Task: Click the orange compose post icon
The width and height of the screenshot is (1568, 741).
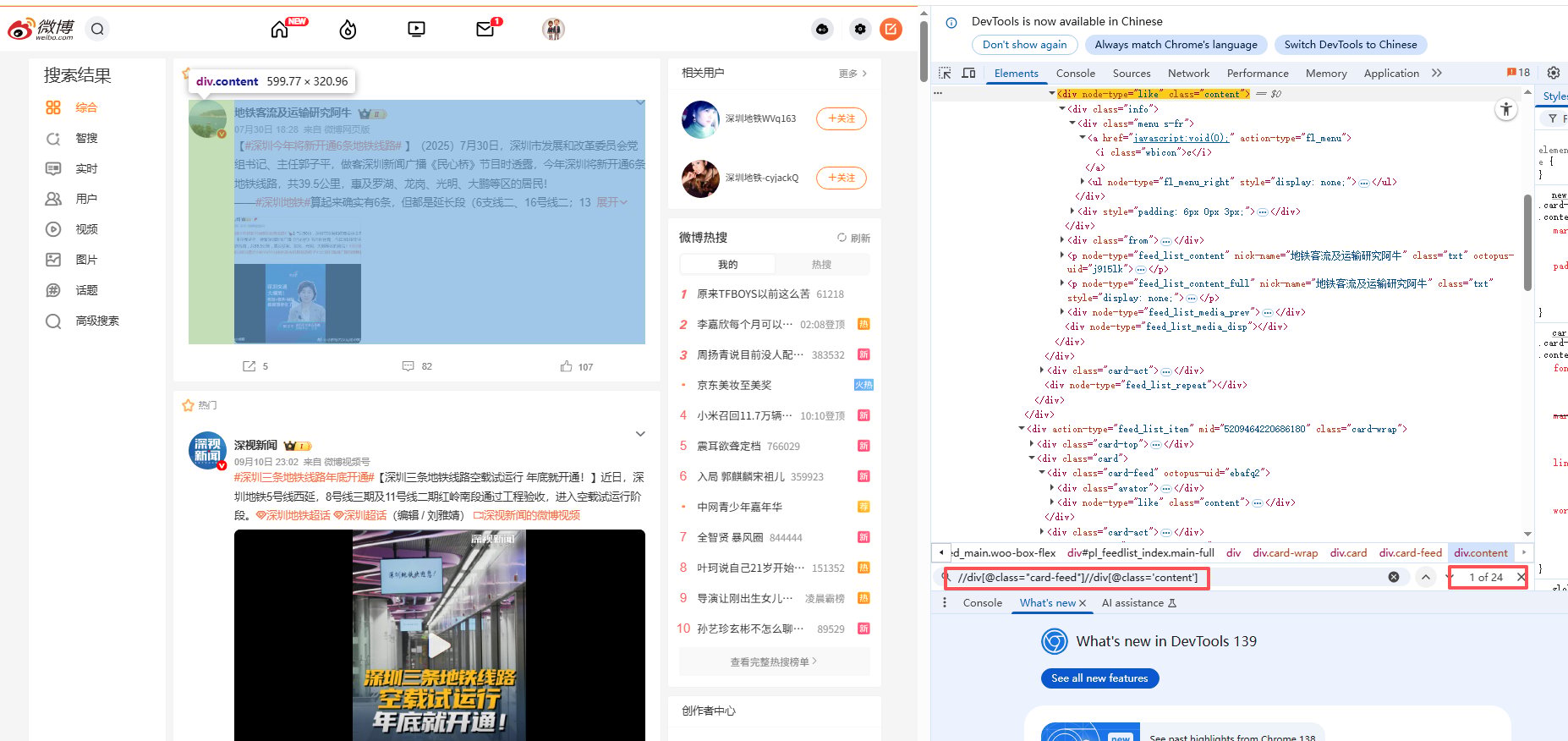Action: [891, 30]
